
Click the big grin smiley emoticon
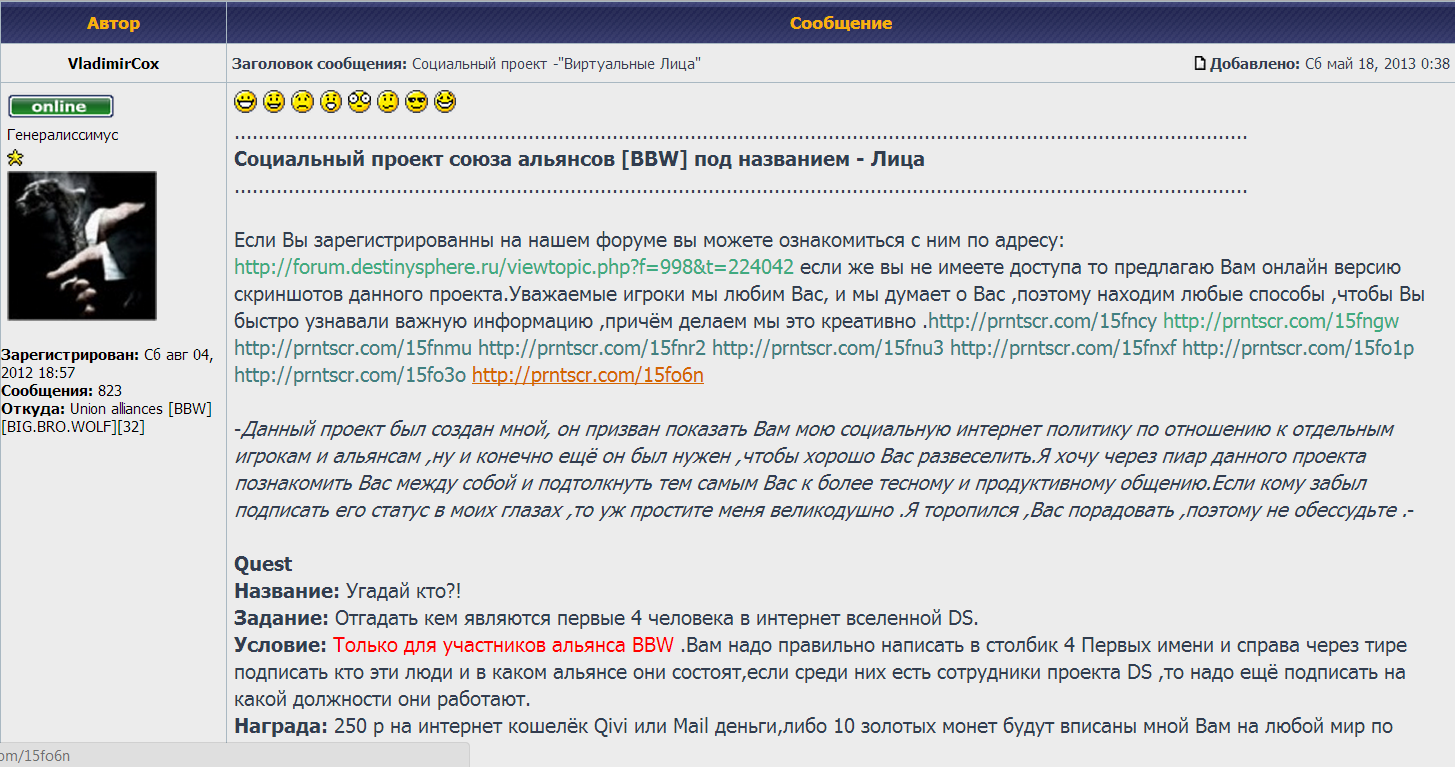(x=245, y=101)
